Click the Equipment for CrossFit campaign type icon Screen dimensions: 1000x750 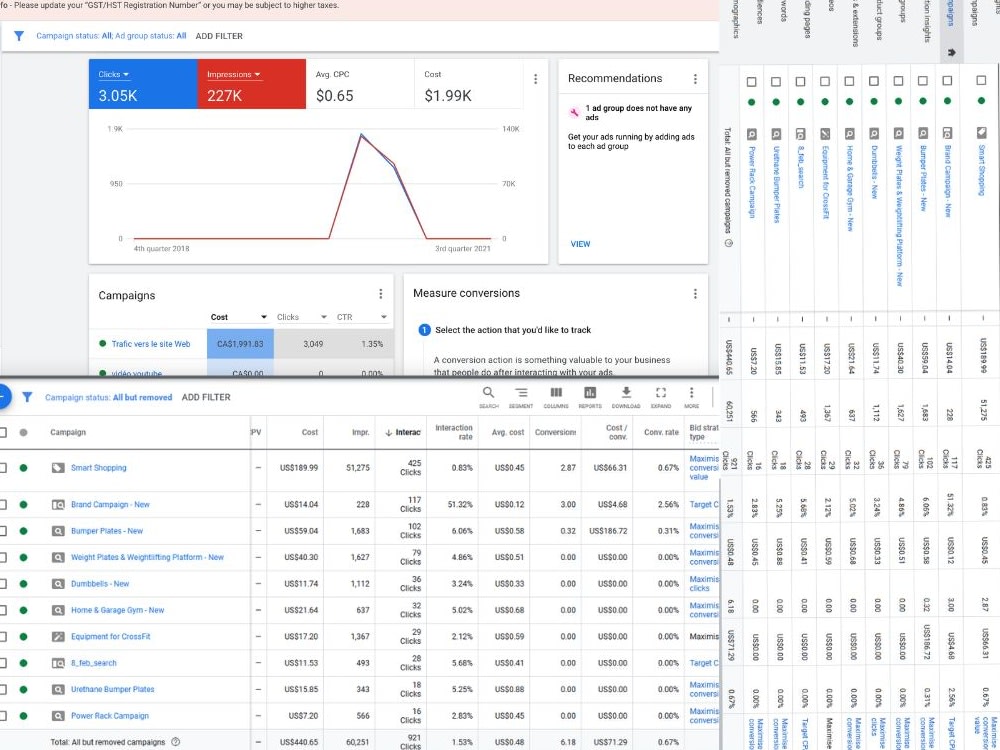click(58, 636)
